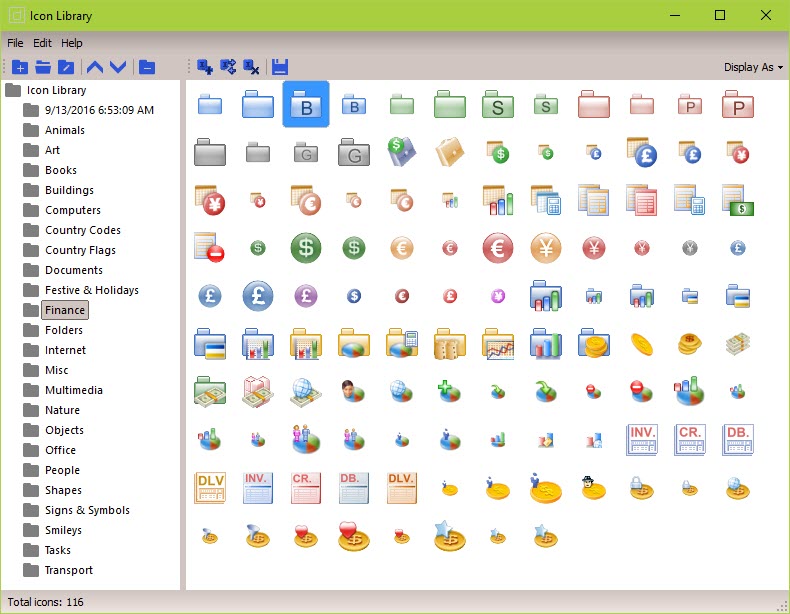Select the single gold coin icon
The width and height of the screenshot is (790, 614).
(642, 344)
